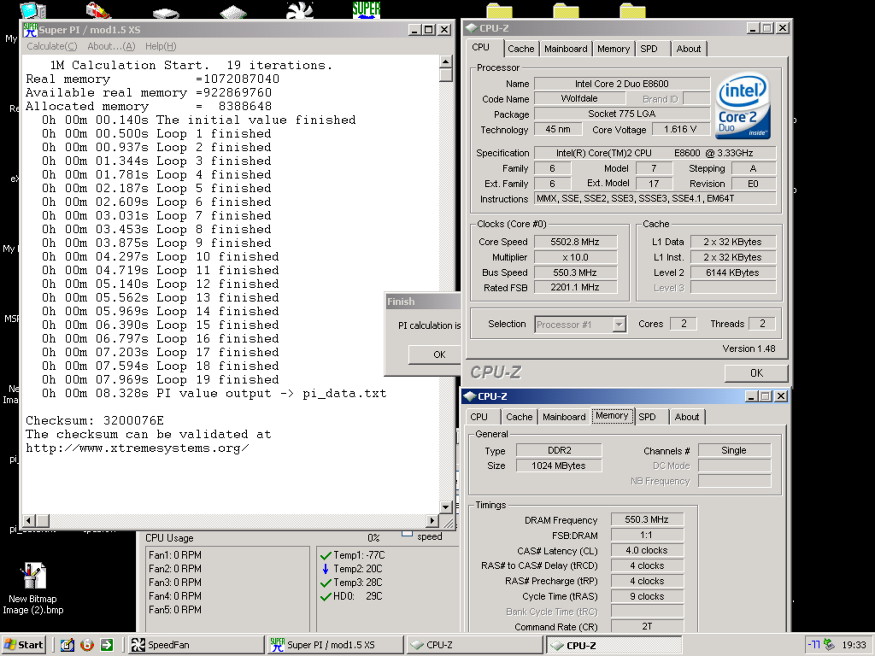Click Super PI scrollbar down arrow

click(x=446, y=507)
